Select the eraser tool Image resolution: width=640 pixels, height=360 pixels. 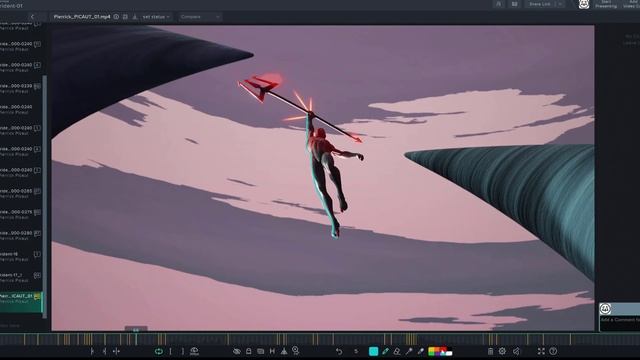[397, 351]
